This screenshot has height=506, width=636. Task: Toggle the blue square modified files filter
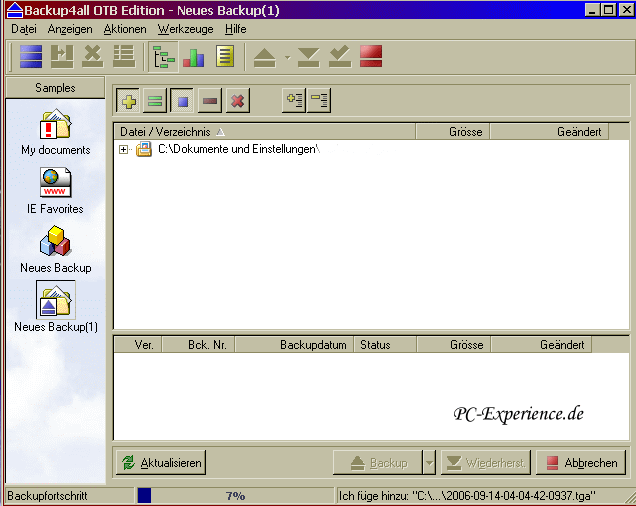click(x=183, y=101)
